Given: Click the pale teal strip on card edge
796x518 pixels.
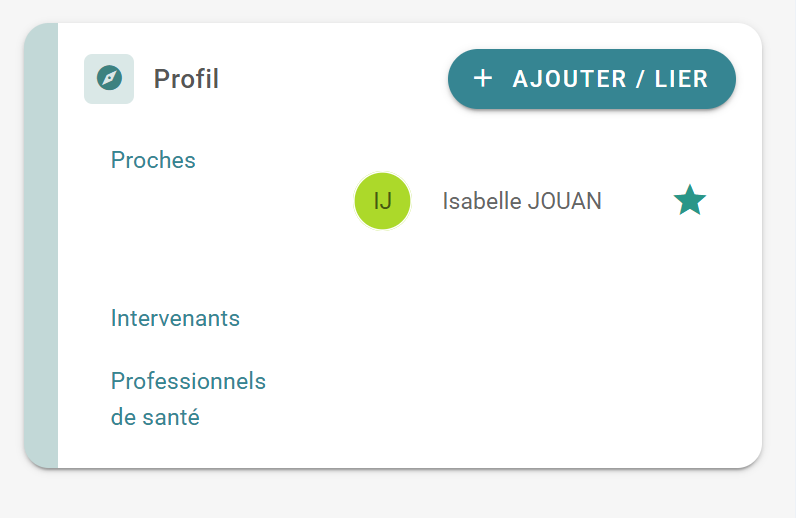Looking at the screenshot, I should tap(41, 245).
